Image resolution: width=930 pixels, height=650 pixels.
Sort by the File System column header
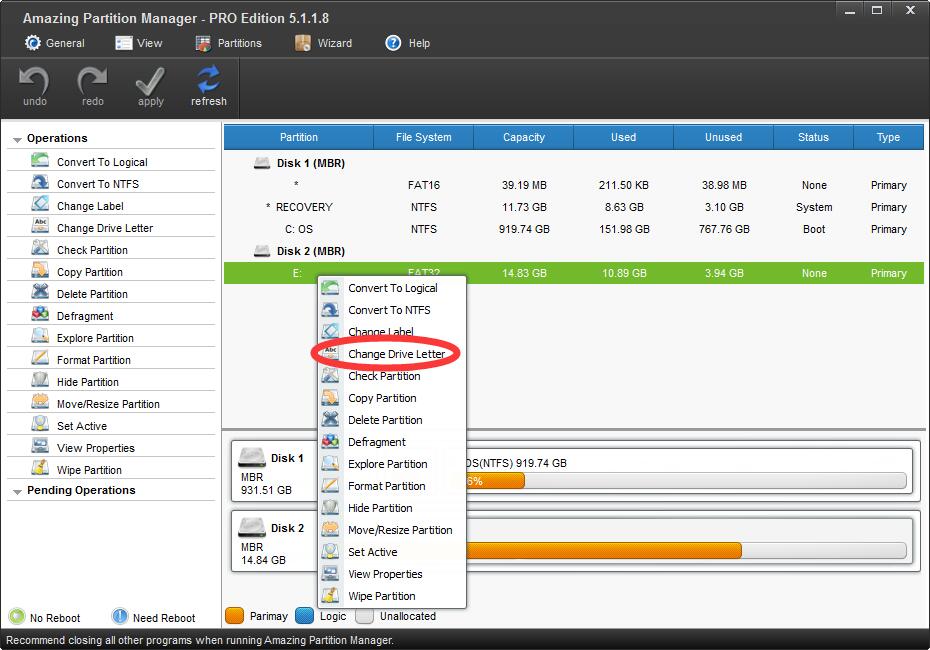423,137
